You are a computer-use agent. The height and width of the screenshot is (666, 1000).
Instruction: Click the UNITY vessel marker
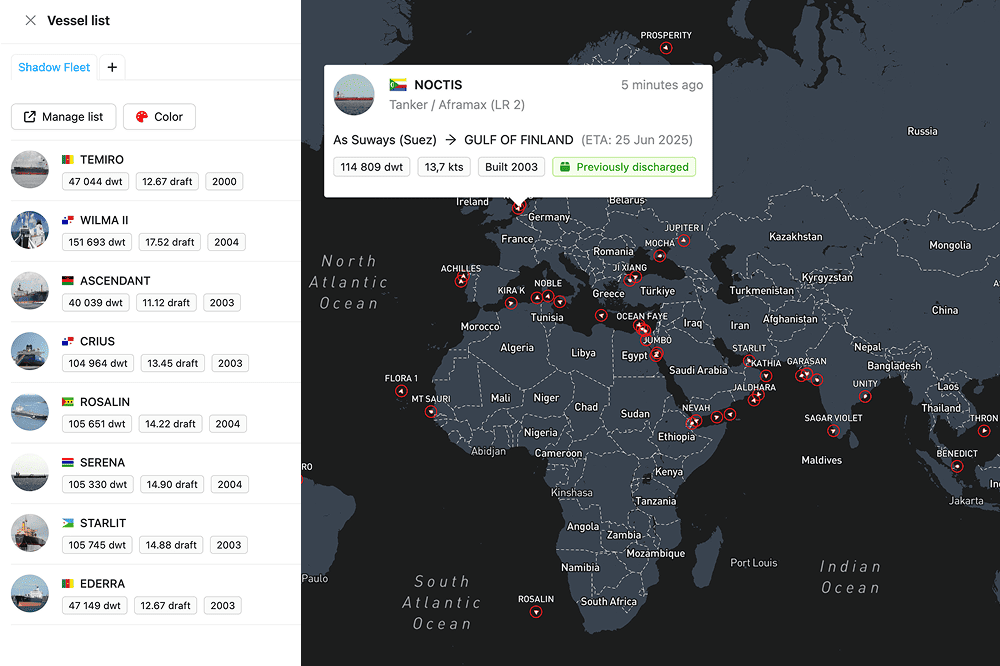click(865, 396)
